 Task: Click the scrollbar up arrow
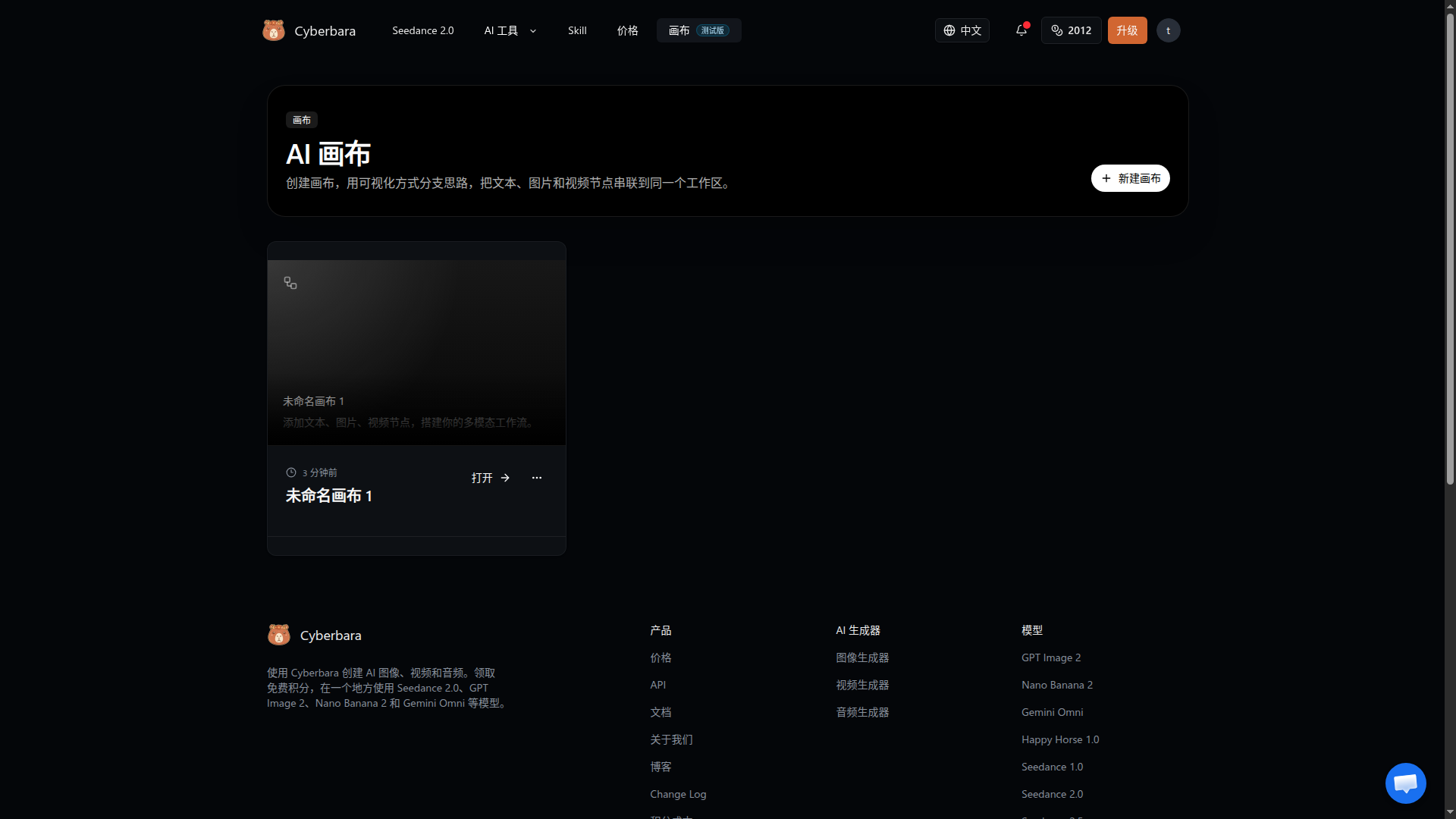click(1450, 6)
